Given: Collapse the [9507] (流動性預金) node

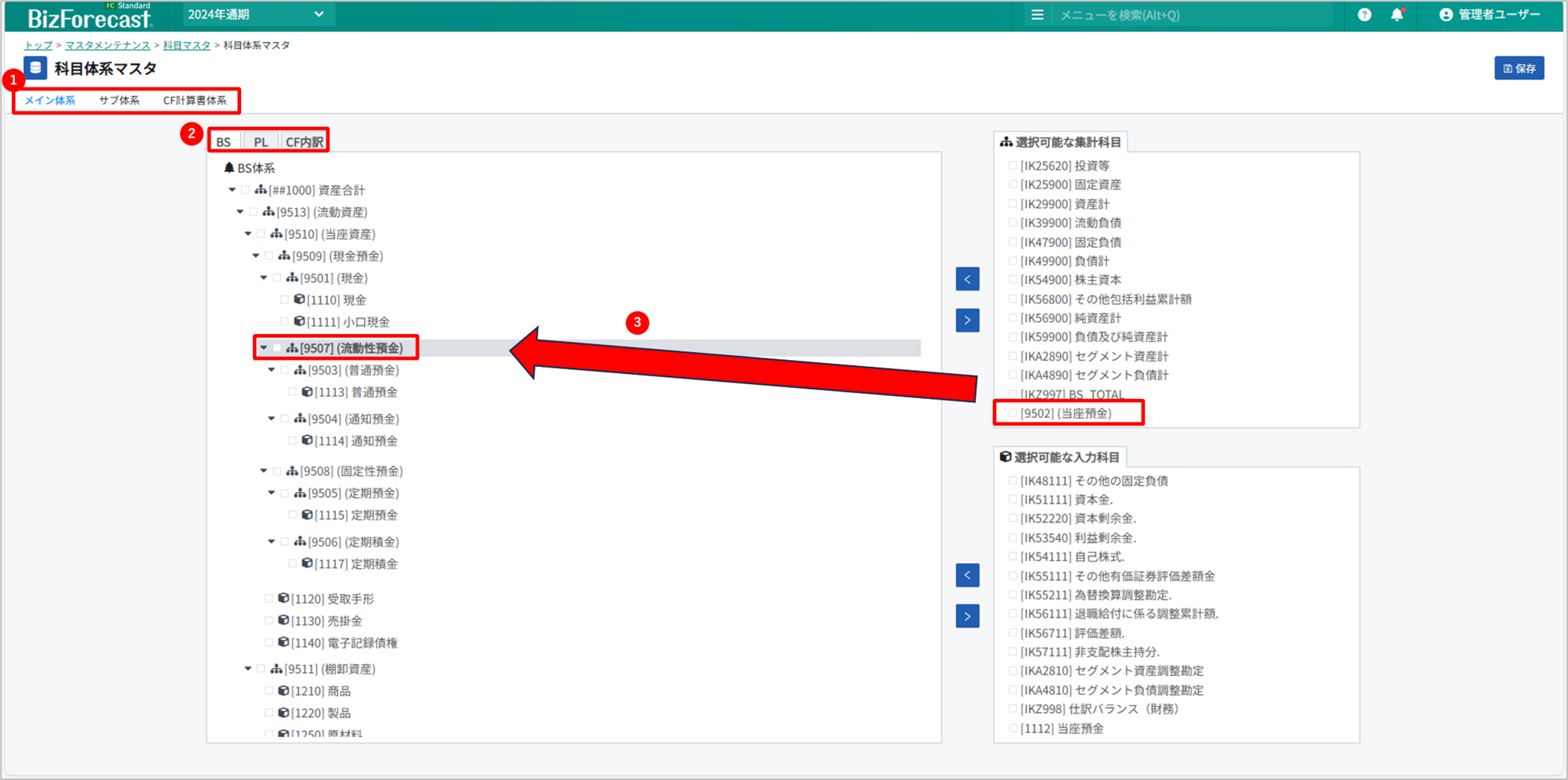Looking at the screenshot, I should coord(264,347).
